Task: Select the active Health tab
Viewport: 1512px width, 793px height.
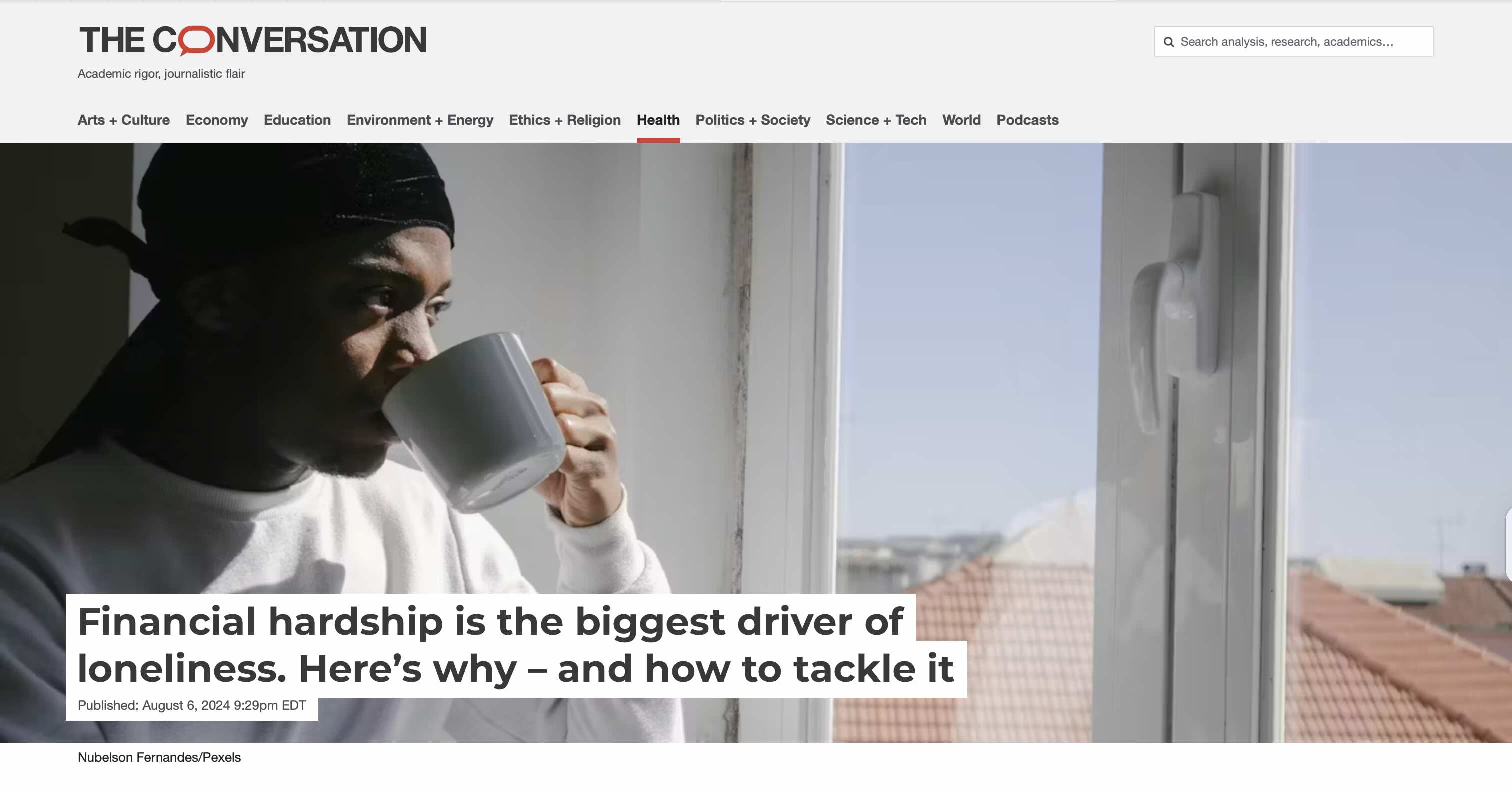Action: (658, 120)
